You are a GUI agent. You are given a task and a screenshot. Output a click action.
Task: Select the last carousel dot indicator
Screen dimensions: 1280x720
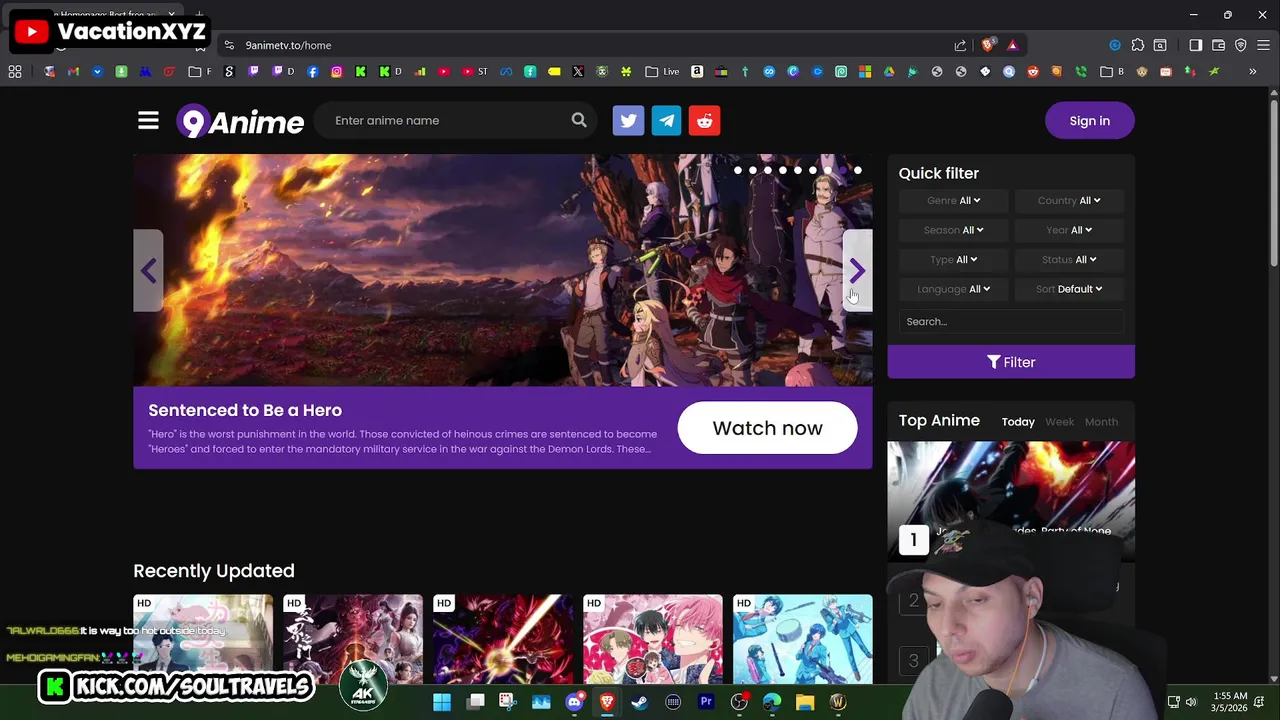coord(857,170)
